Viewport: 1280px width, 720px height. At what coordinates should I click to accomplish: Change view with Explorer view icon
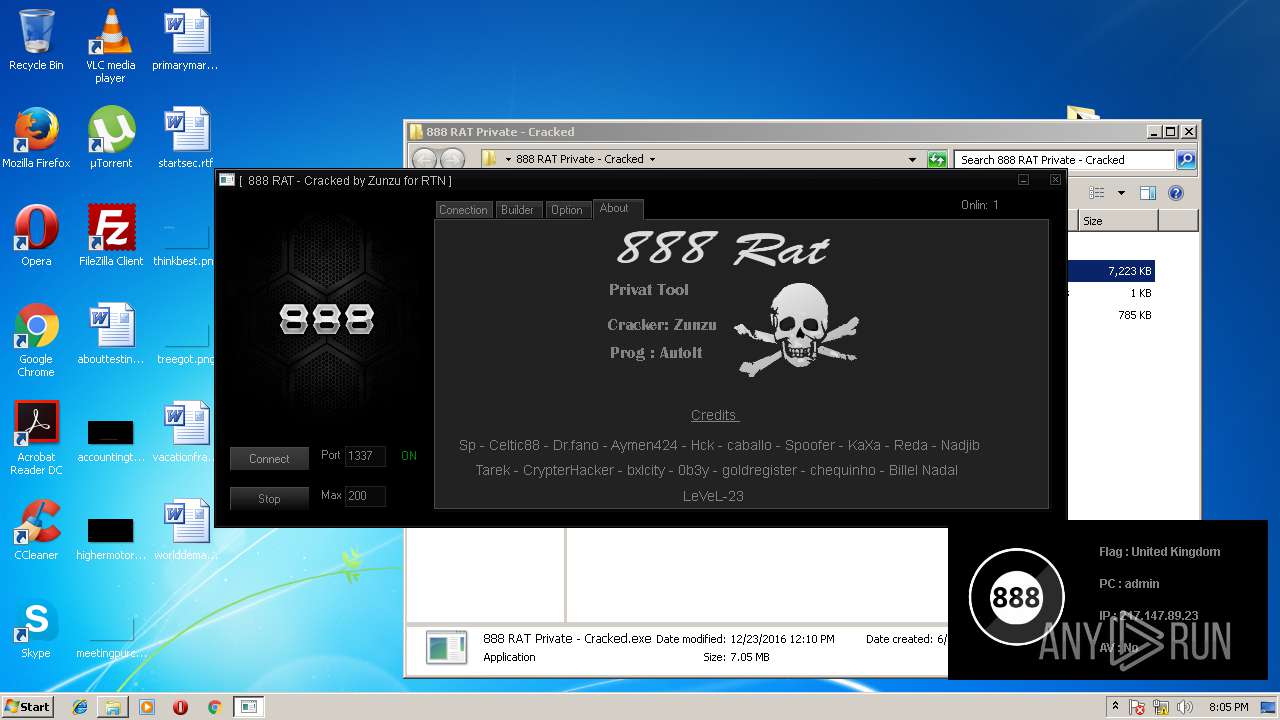1097,193
